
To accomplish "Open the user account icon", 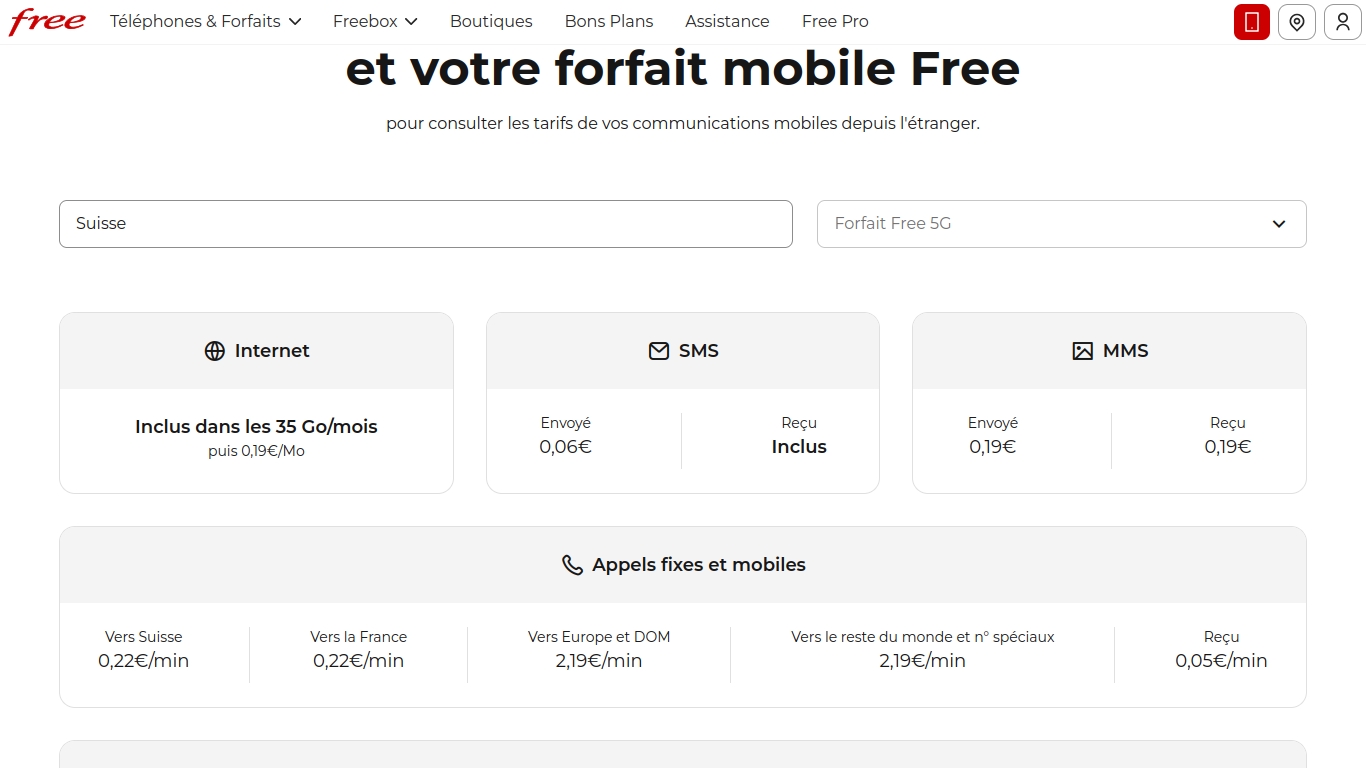I will [1343, 22].
